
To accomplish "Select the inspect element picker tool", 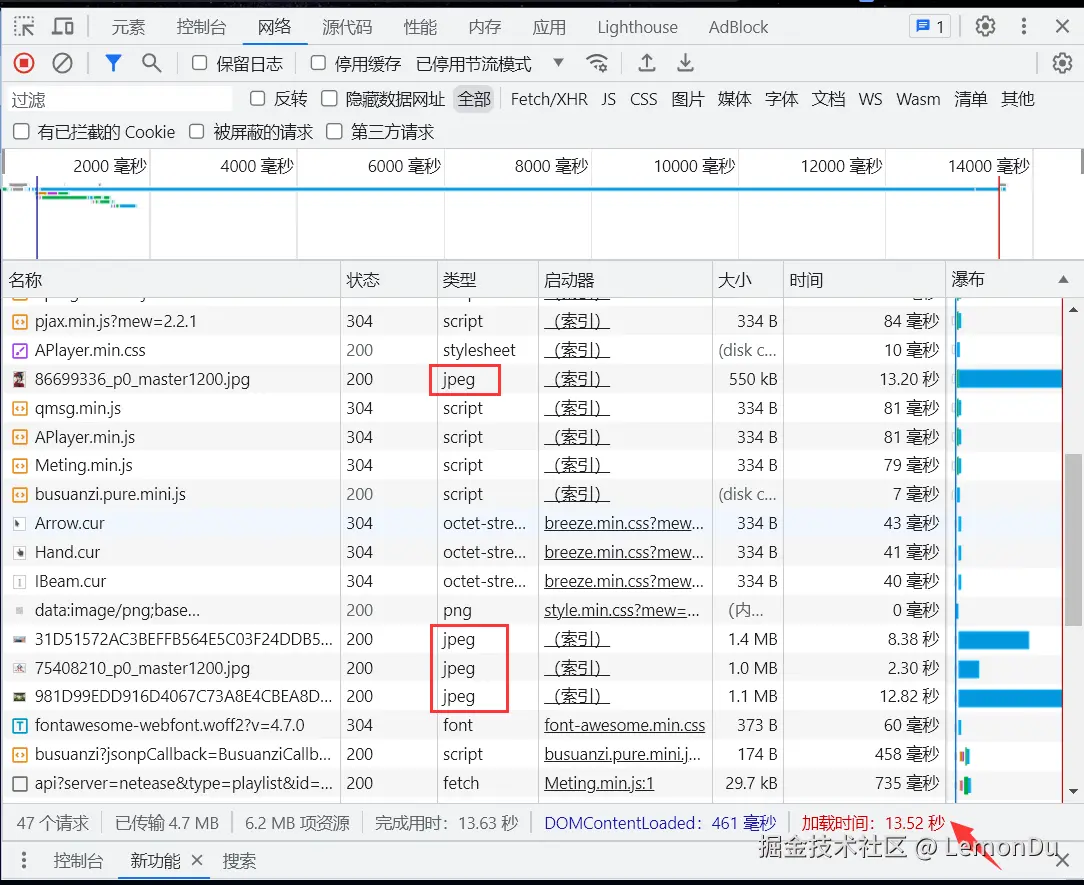I will [24, 26].
